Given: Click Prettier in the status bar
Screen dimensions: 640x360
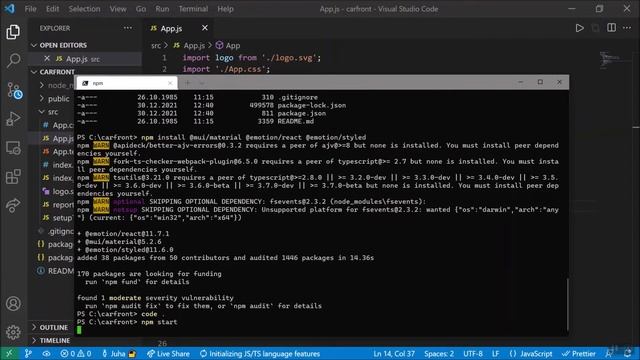Looking at the screenshot, I should pyautogui.click(x=579, y=353).
